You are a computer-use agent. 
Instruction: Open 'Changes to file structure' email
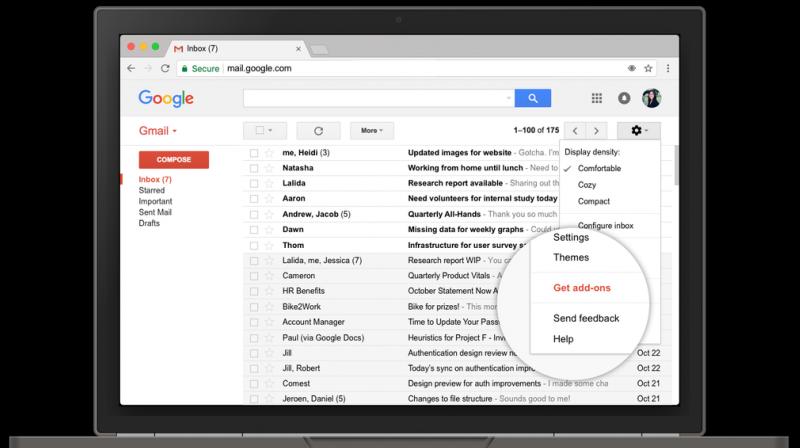coord(449,399)
